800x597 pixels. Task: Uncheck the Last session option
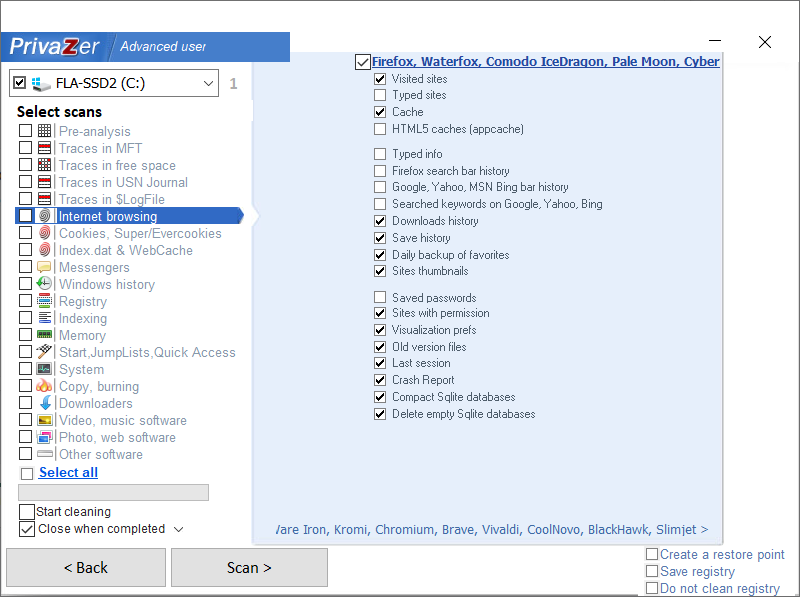pos(380,363)
